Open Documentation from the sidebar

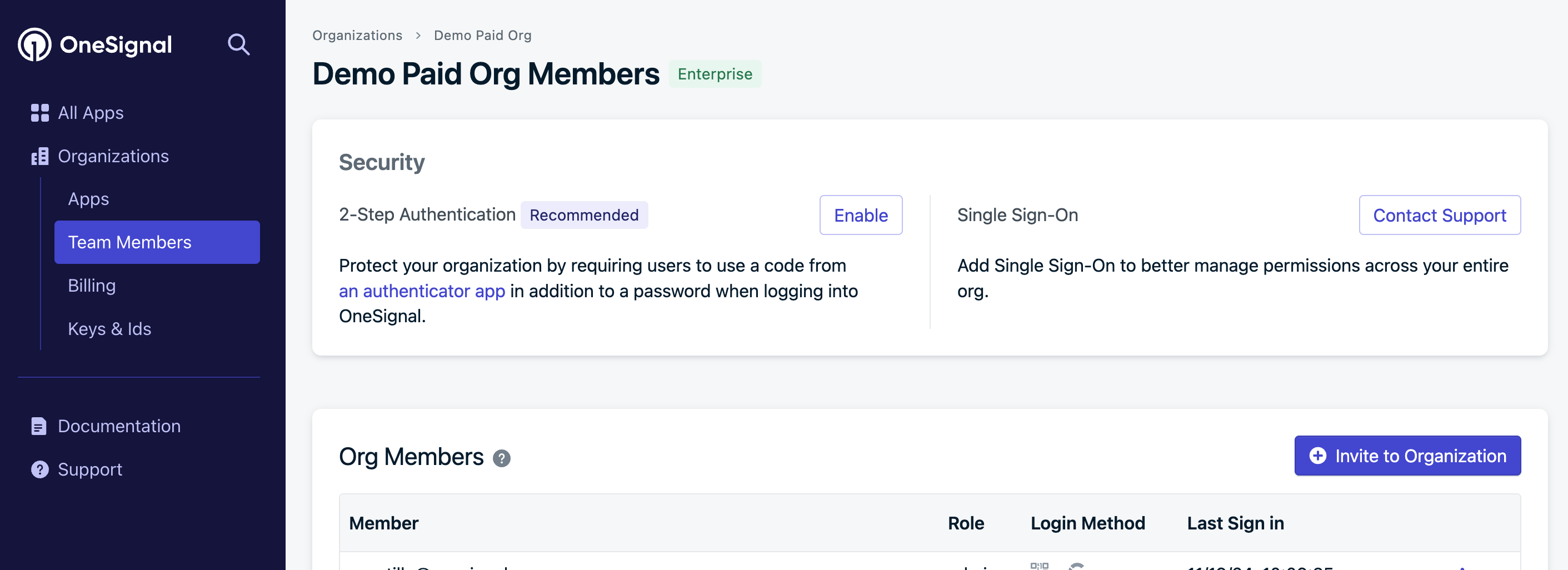point(119,427)
